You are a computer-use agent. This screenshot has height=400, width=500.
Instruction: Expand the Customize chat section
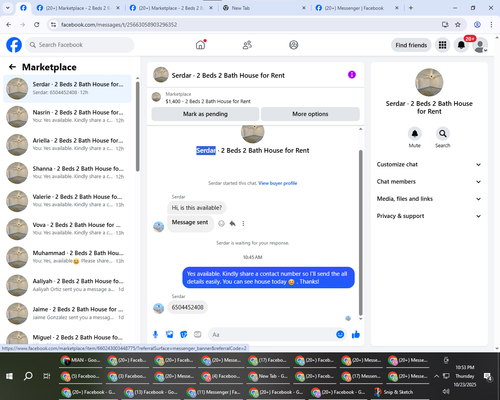coord(429,164)
